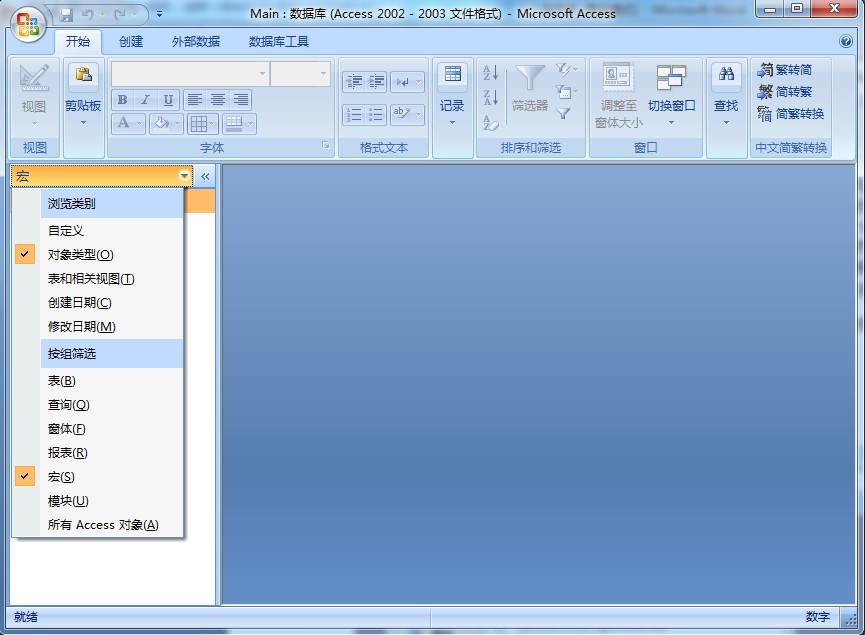
Task: Click the Redo icon in quick access toolbar
Action: [x=120, y=14]
